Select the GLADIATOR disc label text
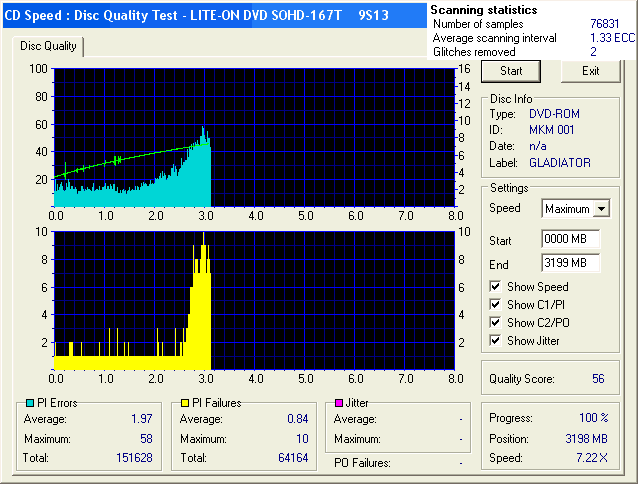Viewport: 638px width, 484px height. pos(559,162)
